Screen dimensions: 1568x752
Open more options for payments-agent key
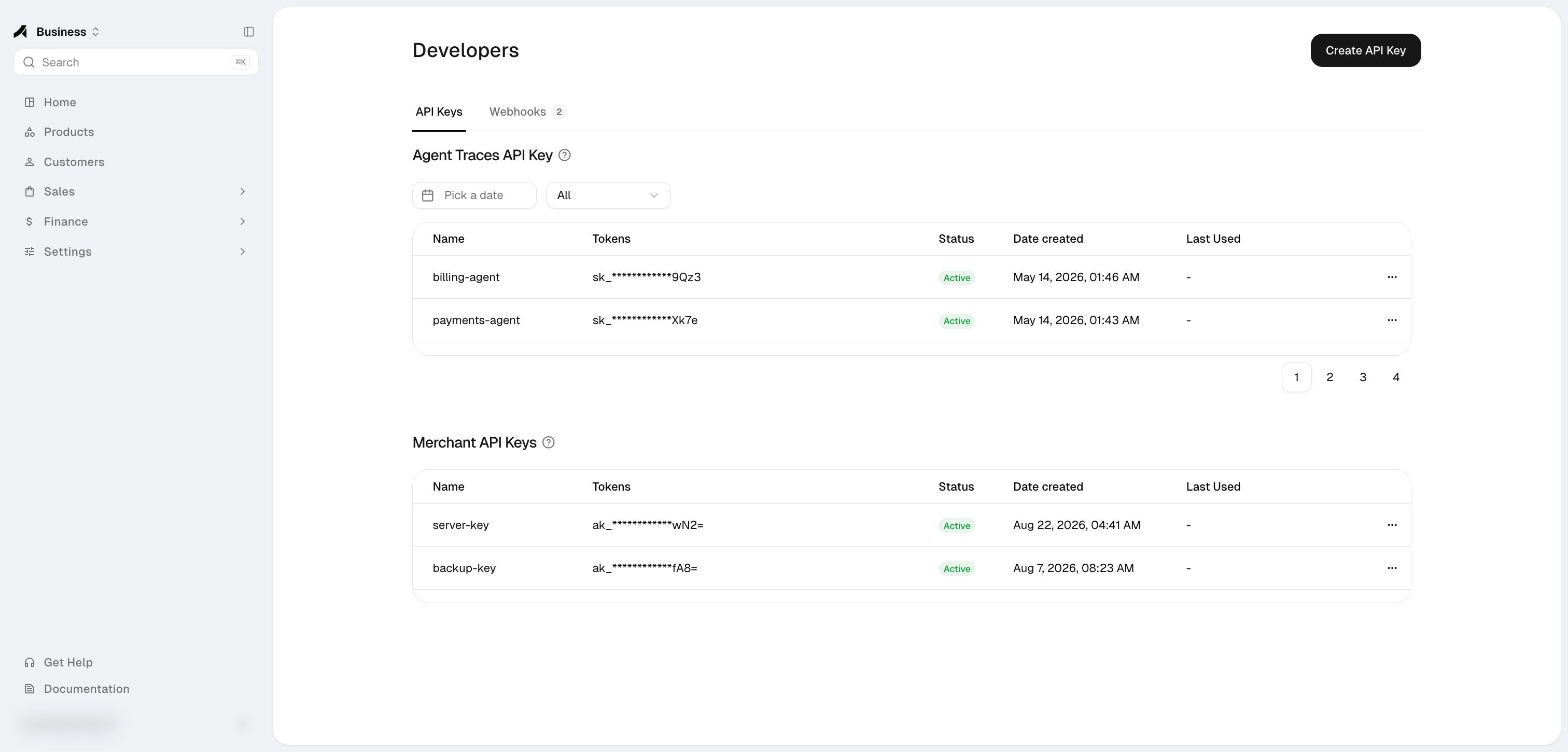[x=1392, y=321]
